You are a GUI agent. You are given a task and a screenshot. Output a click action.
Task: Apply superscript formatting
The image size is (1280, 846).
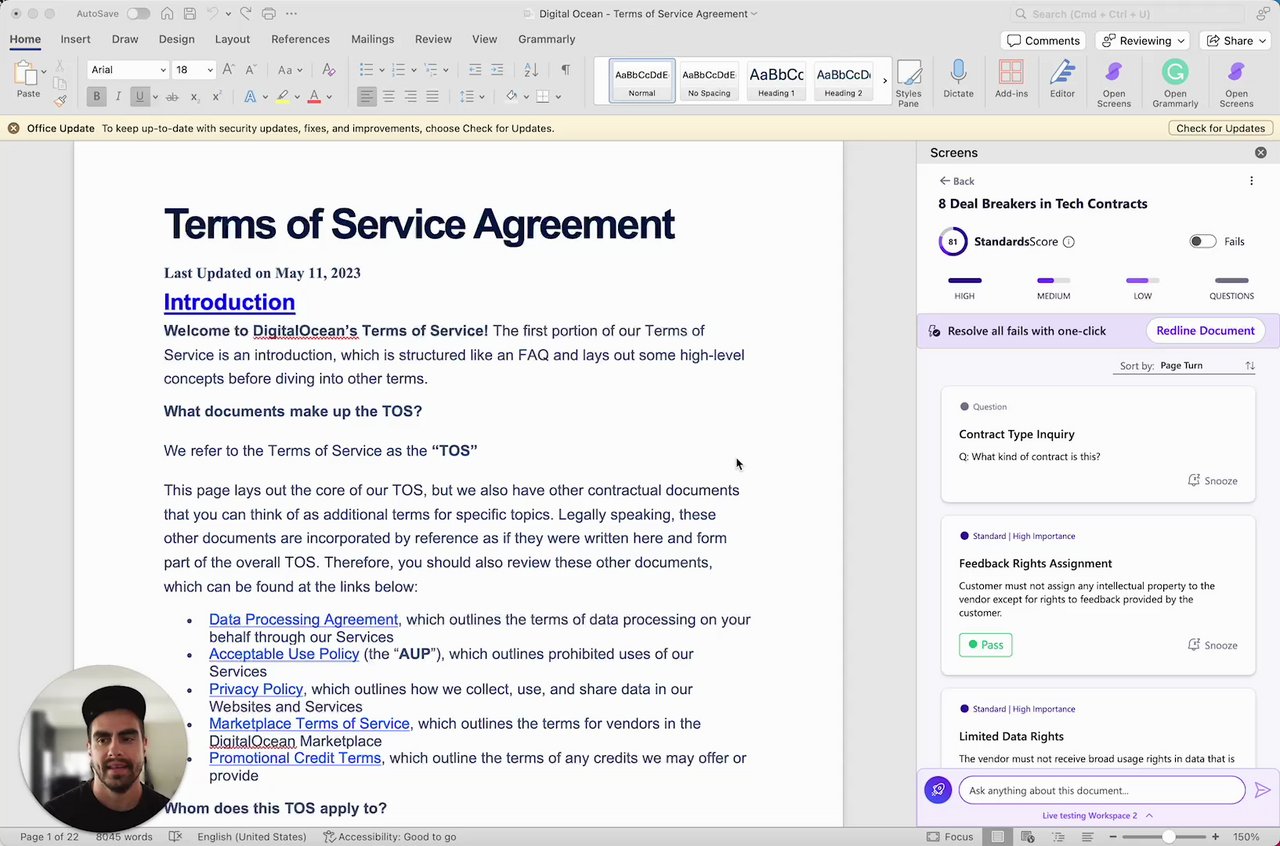click(x=215, y=97)
